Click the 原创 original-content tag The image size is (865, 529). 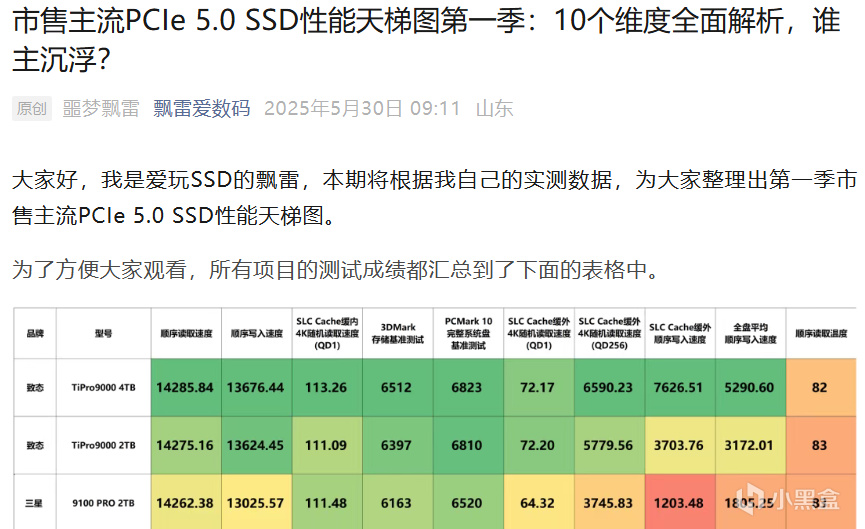point(31,108)
